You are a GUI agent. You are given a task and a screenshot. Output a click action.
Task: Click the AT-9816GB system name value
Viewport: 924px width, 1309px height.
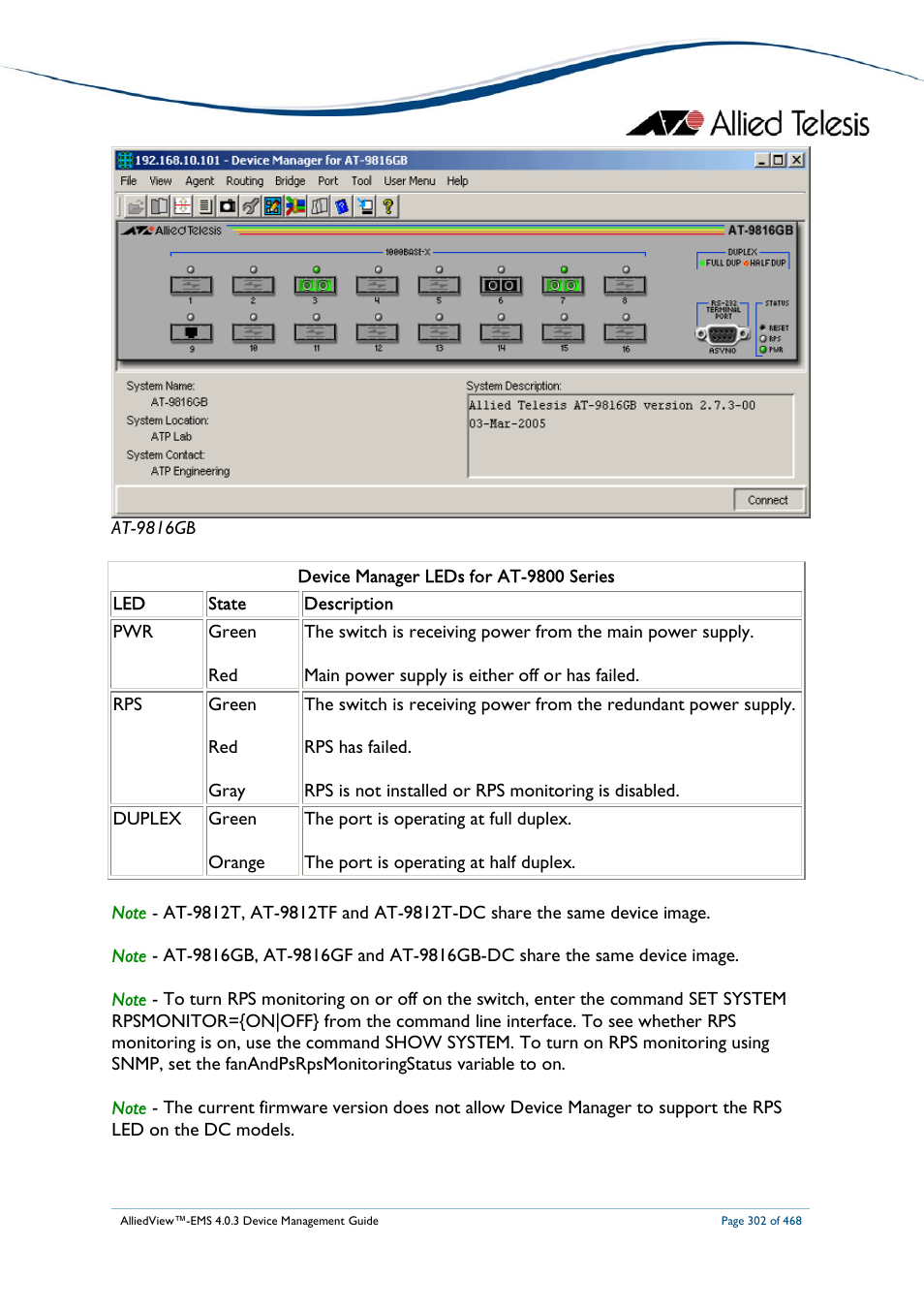(x=179, y=402)
